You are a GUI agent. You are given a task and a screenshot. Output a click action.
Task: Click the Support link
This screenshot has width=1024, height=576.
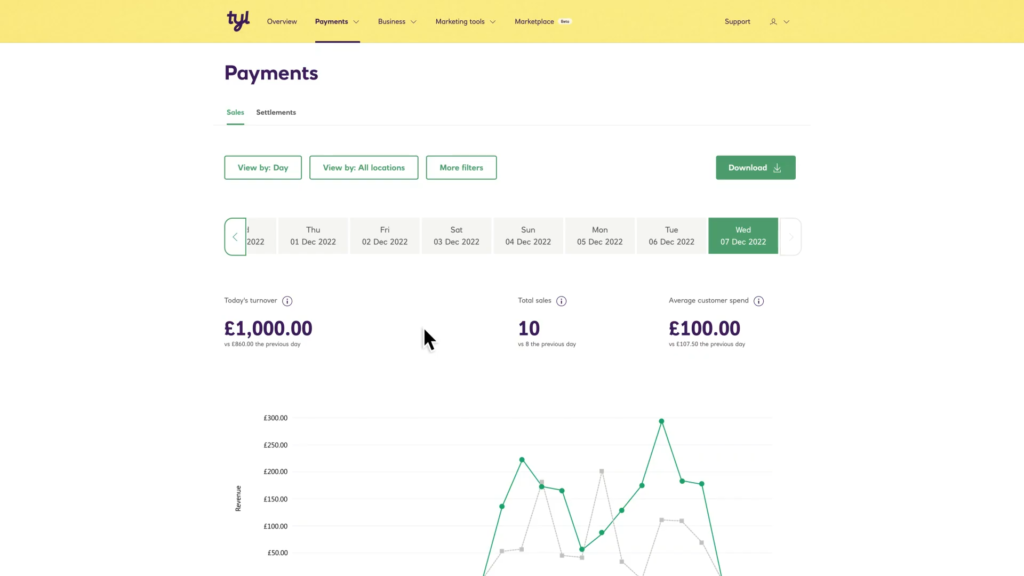[737, 21]
